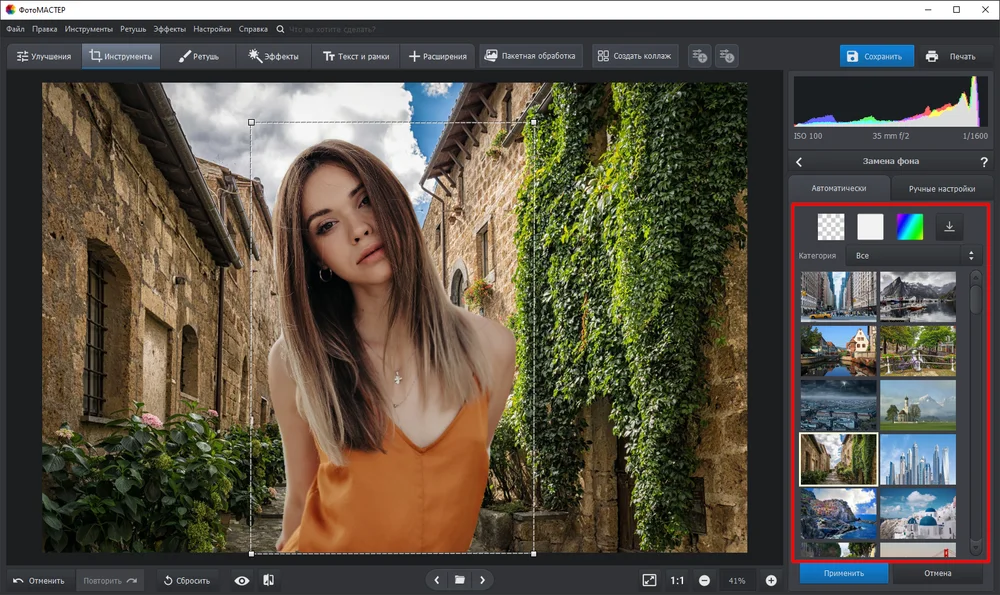Viewport: 1000px width, 595px height.
Task: Switch to the Ручные настройки tab
Action: (x=941, y=189)
